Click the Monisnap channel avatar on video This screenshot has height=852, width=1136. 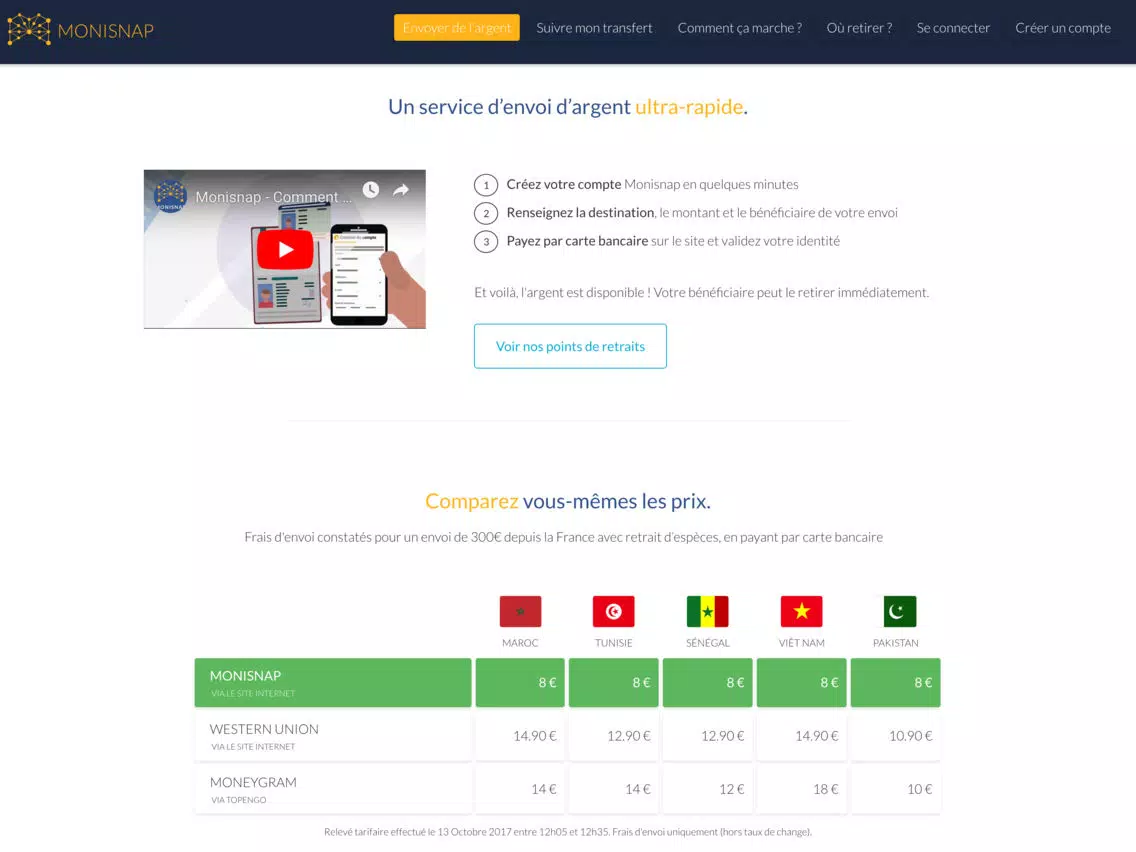pos(170,196)
